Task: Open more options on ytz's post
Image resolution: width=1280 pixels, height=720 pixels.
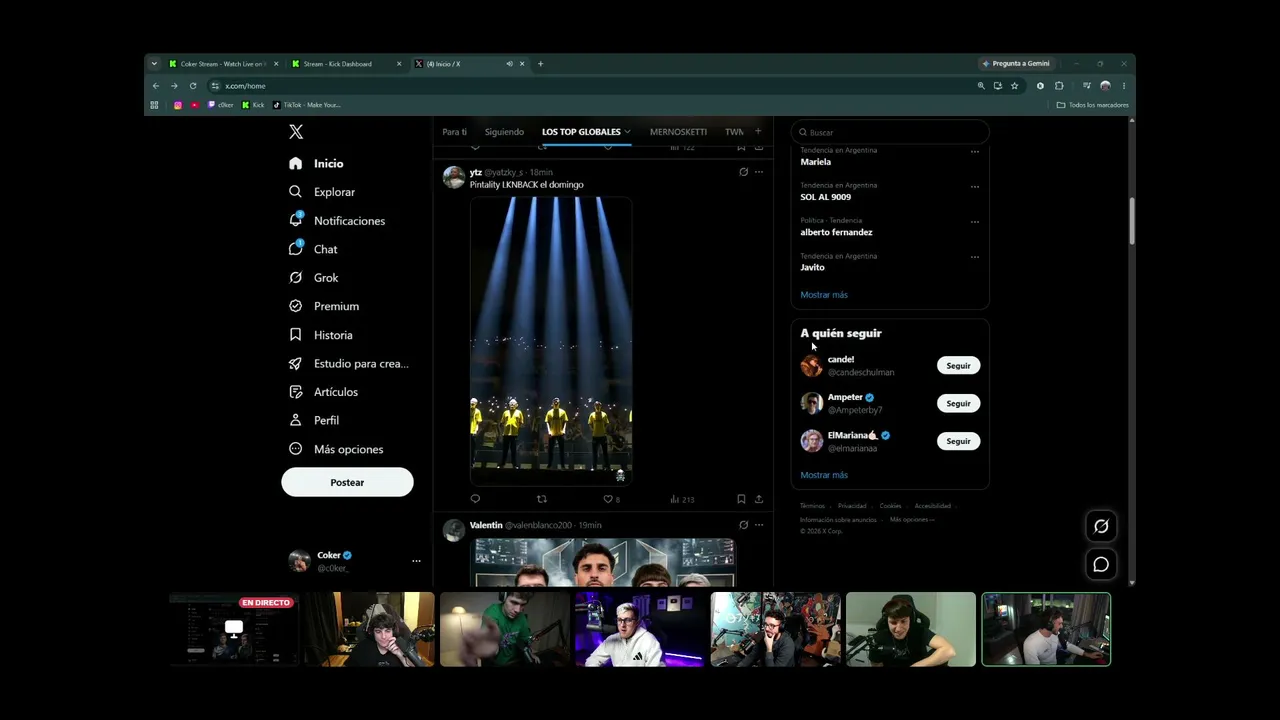Action: click(759, 172)
